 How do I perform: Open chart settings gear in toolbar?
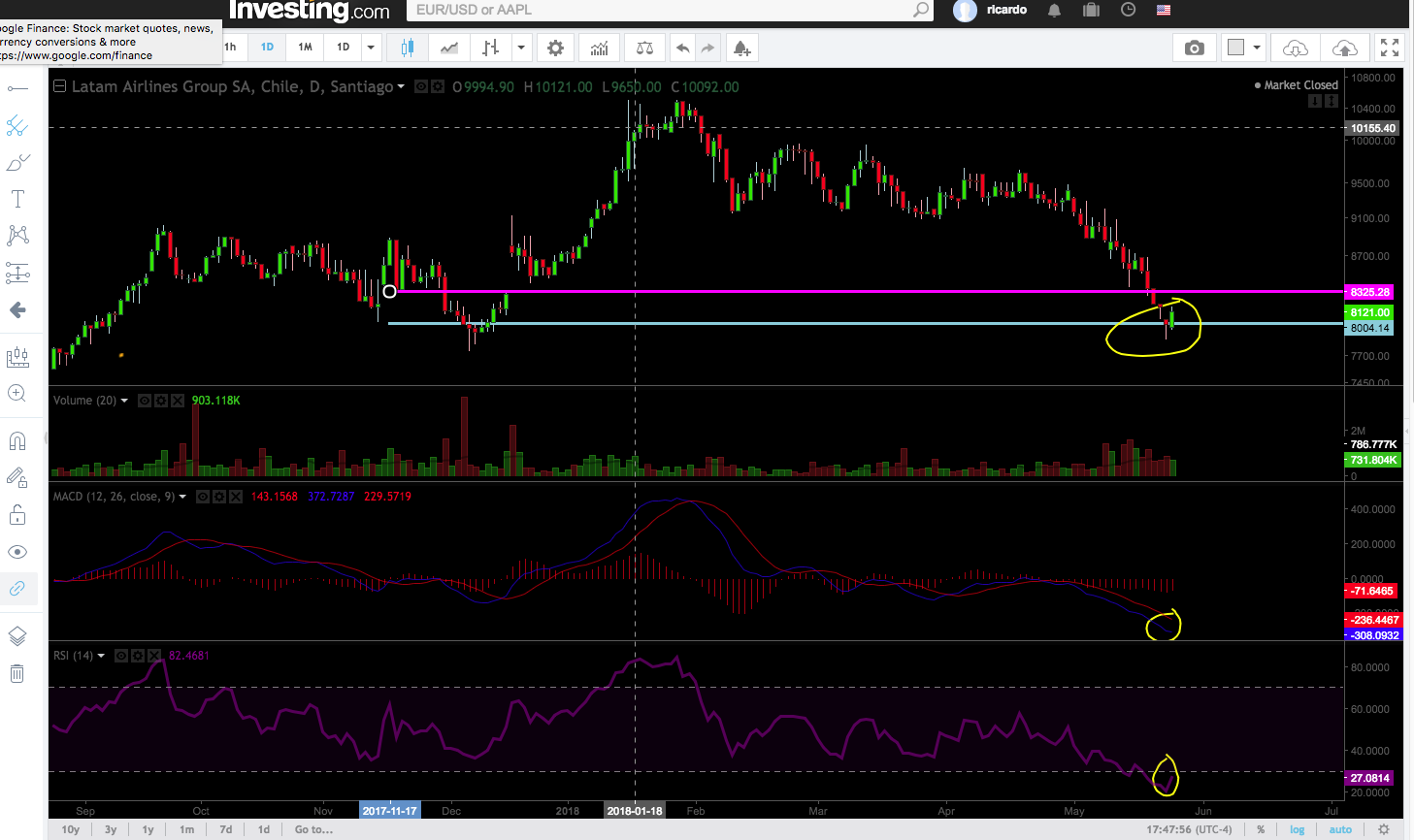click(555, 48)
